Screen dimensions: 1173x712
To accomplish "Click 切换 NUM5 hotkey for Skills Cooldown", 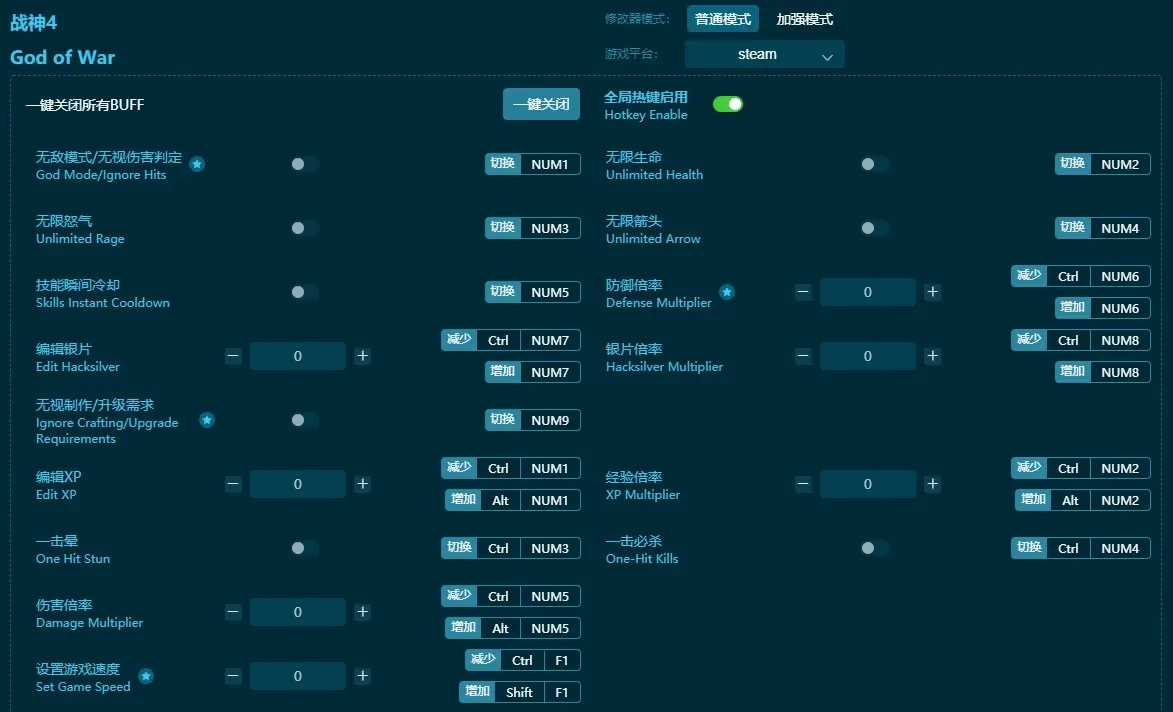I will pos(533,292).
